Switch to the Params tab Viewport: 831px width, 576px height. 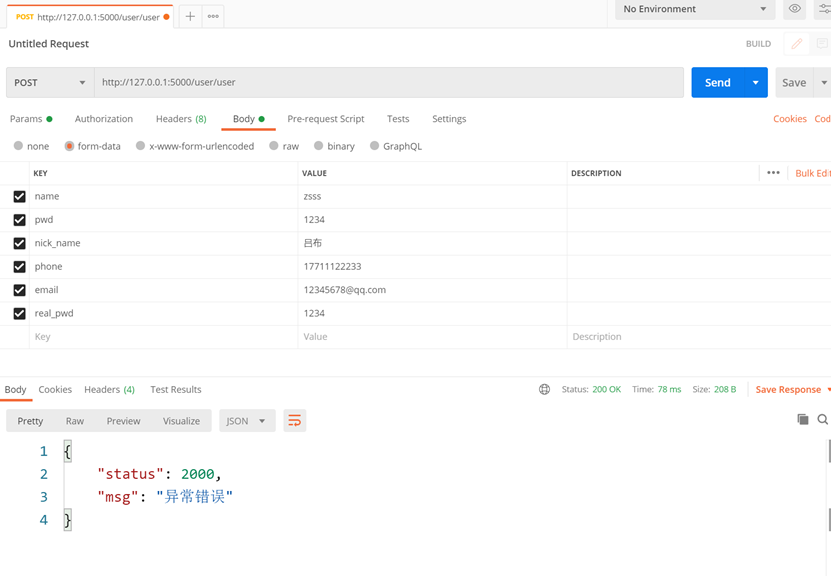[31, 119]
